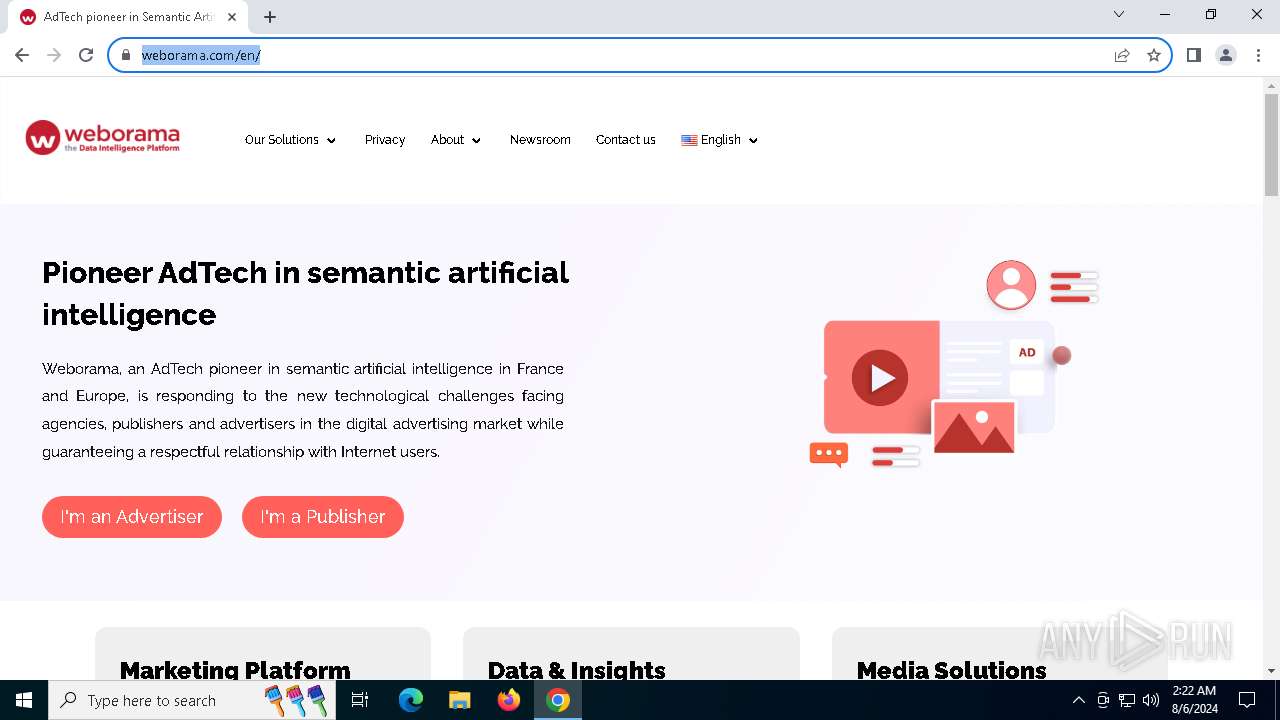This screenshot has height=720, width=1280.
Task: Launch Microsoft Edge from taskbar
Action: [x=411, y=700]
